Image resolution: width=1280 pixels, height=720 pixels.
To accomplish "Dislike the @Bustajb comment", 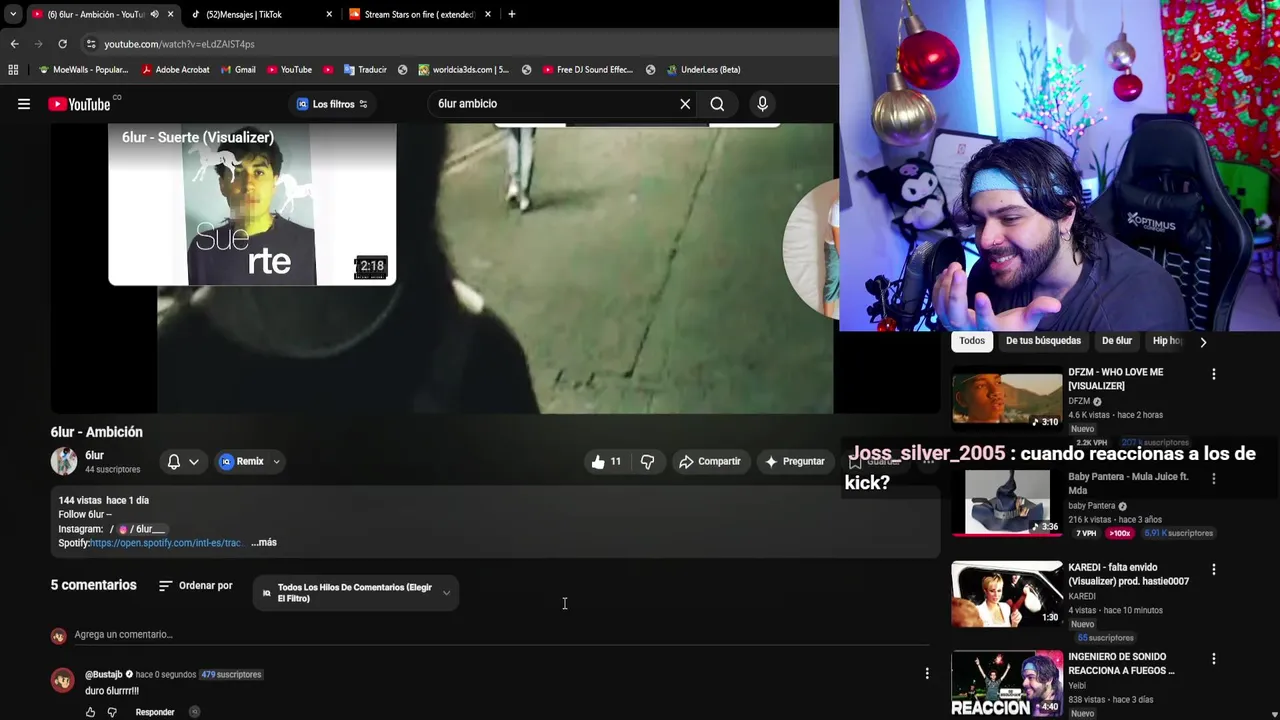I will 112,712.
